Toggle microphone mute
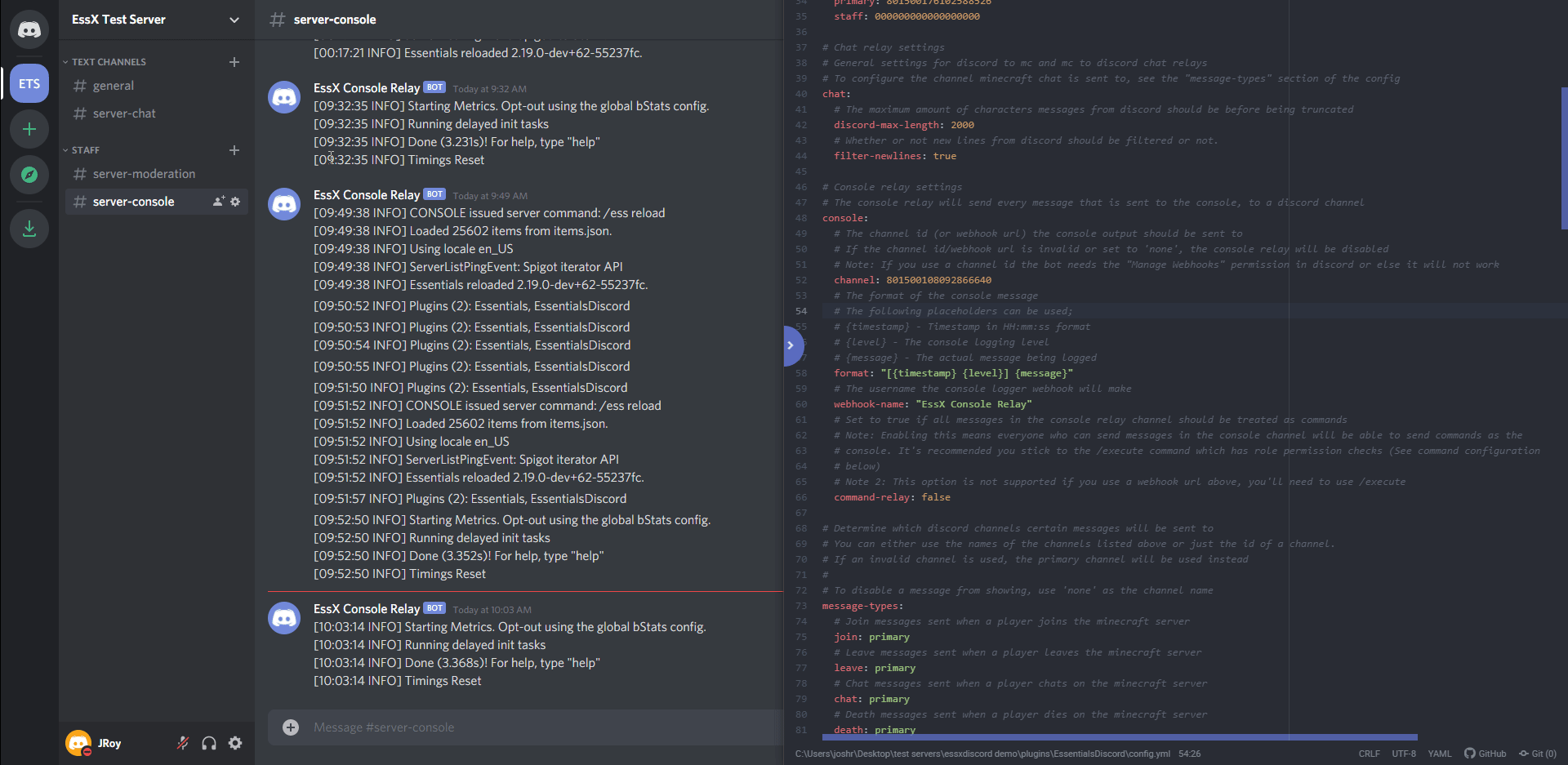The width and height of the screenshot is (1568, 765). tap(183, 743)
